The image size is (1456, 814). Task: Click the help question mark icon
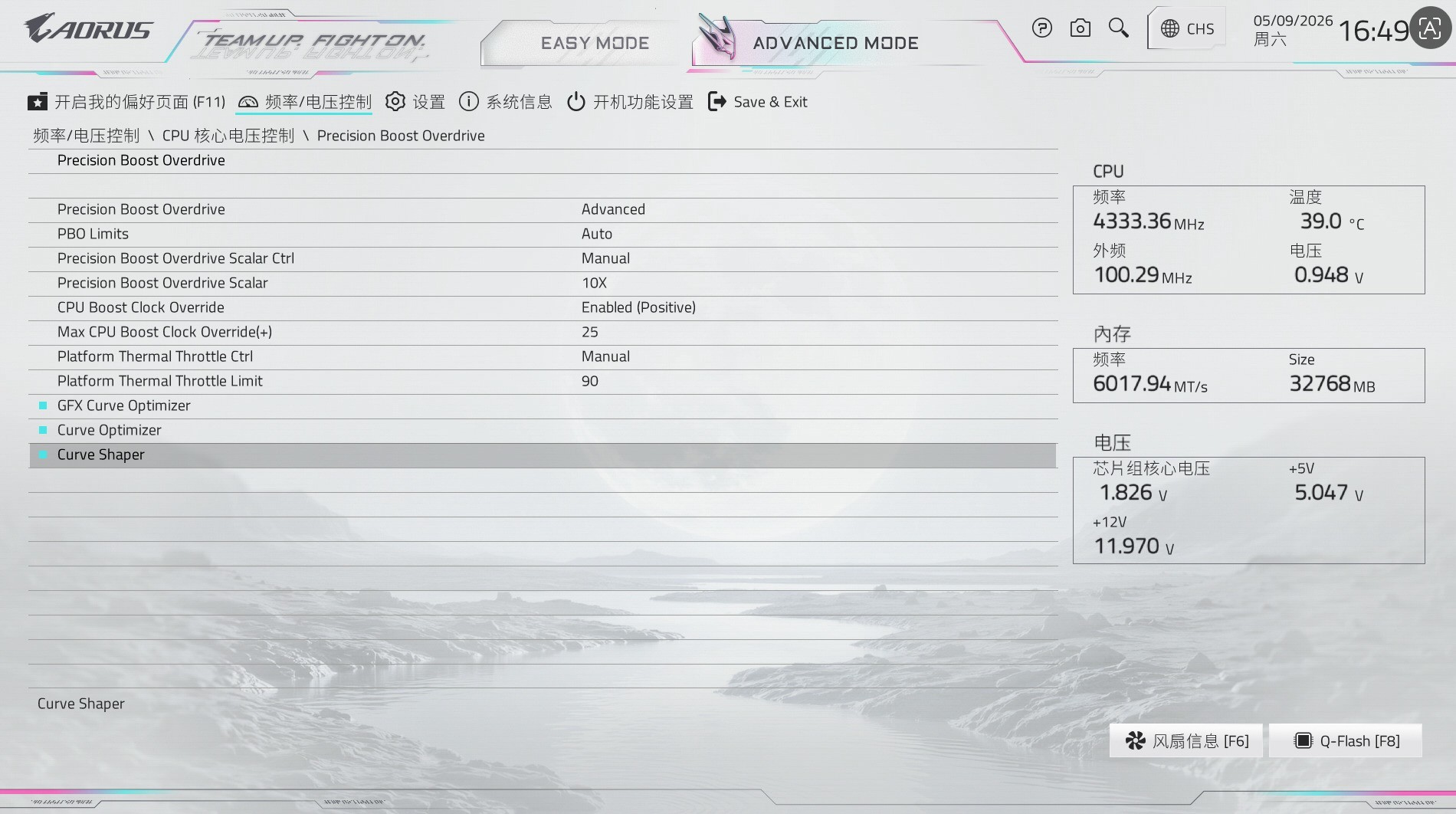point(1041,28)
